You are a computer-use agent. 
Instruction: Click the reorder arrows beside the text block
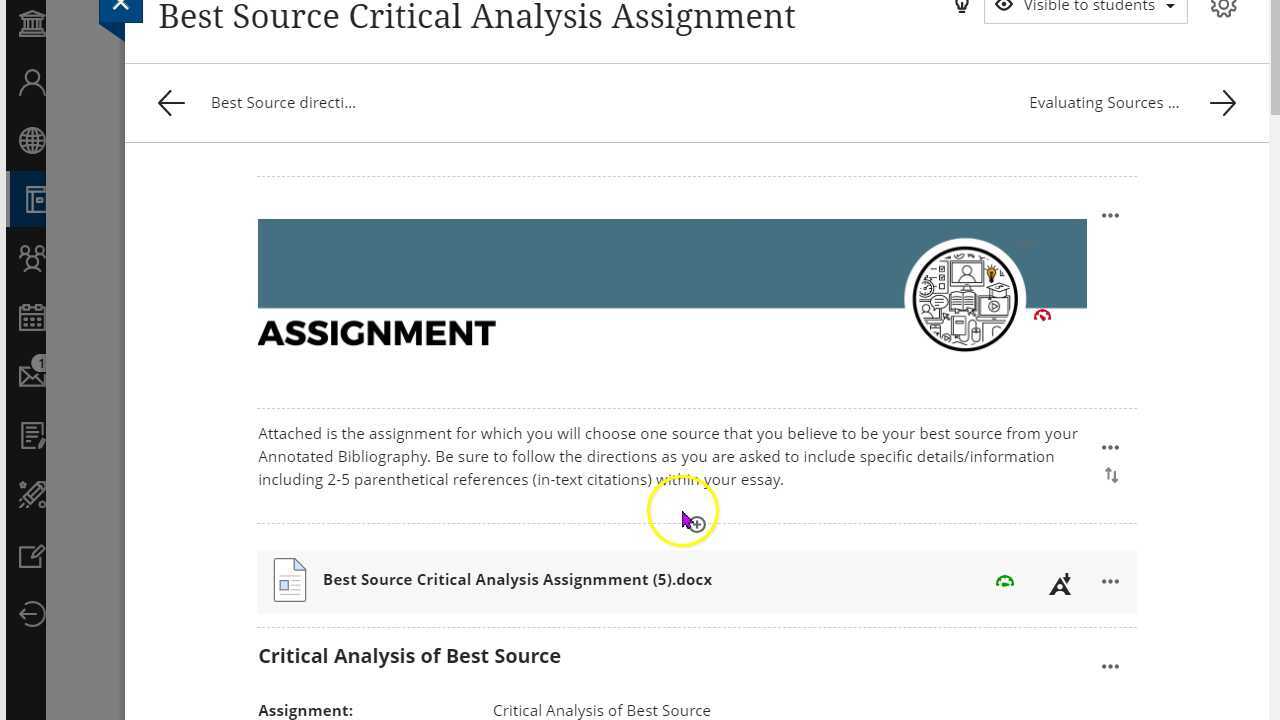(x=1111, y=476)
